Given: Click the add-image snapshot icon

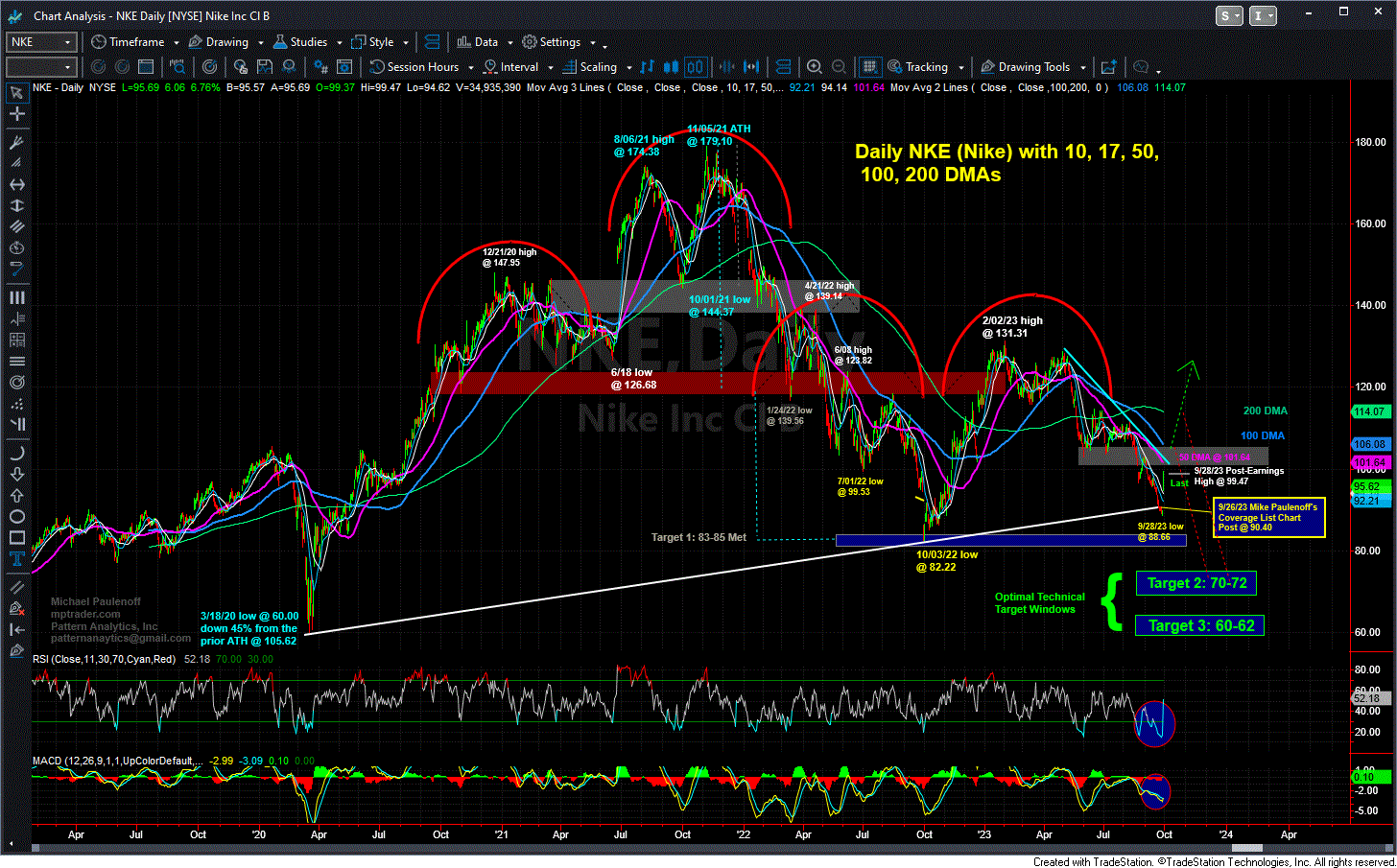Looking at the screenshot, I should [1109, 66].
